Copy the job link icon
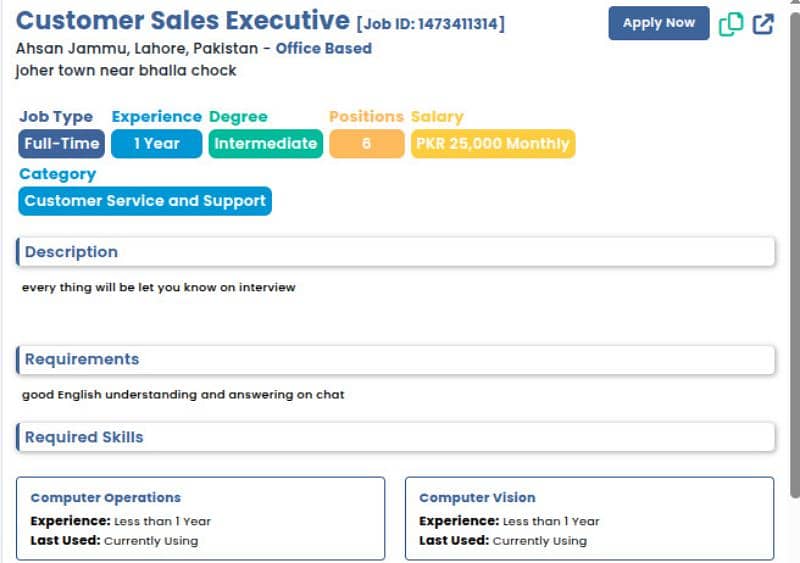Viewport: 800px width, 563px height. coord(731,24)
